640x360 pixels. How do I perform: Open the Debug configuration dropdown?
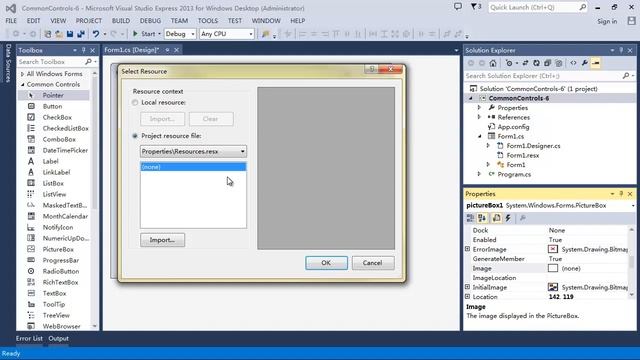pos(180,34)
